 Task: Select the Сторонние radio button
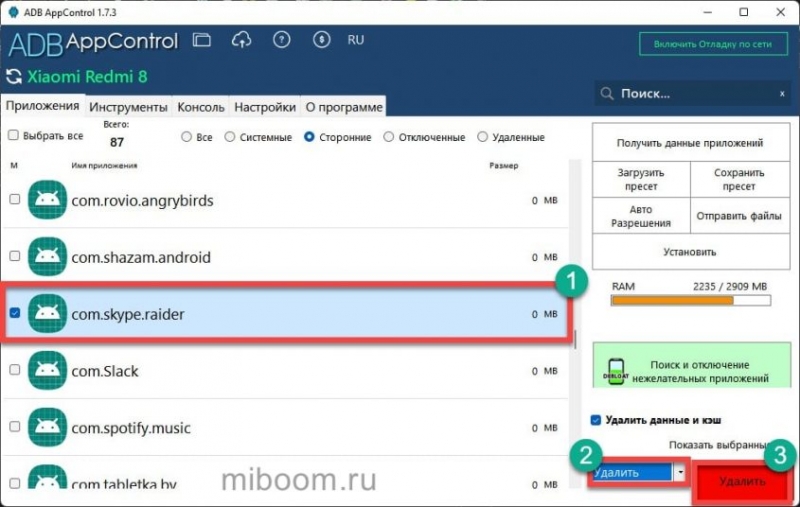point(309,137)
